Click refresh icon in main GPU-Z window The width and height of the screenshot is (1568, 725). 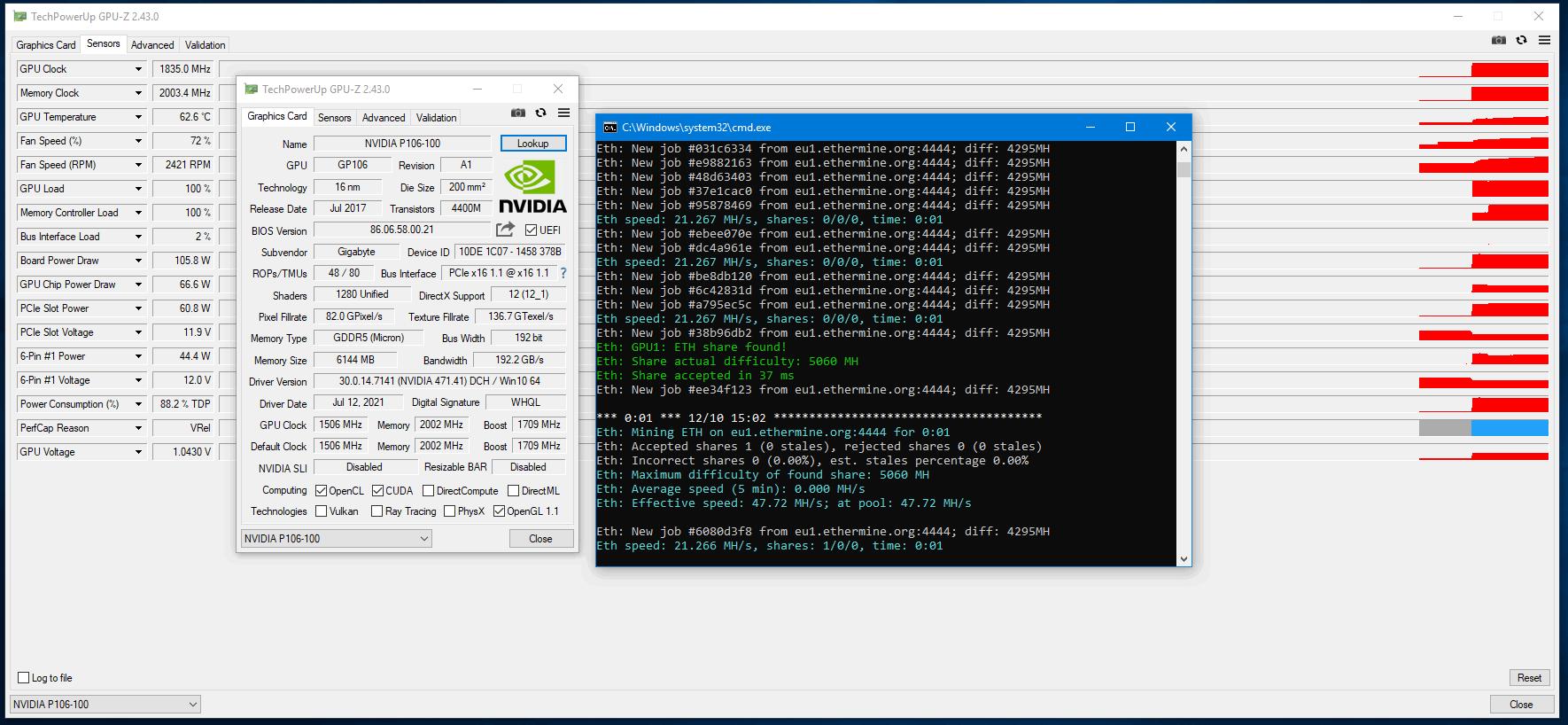pos(1522,40)
